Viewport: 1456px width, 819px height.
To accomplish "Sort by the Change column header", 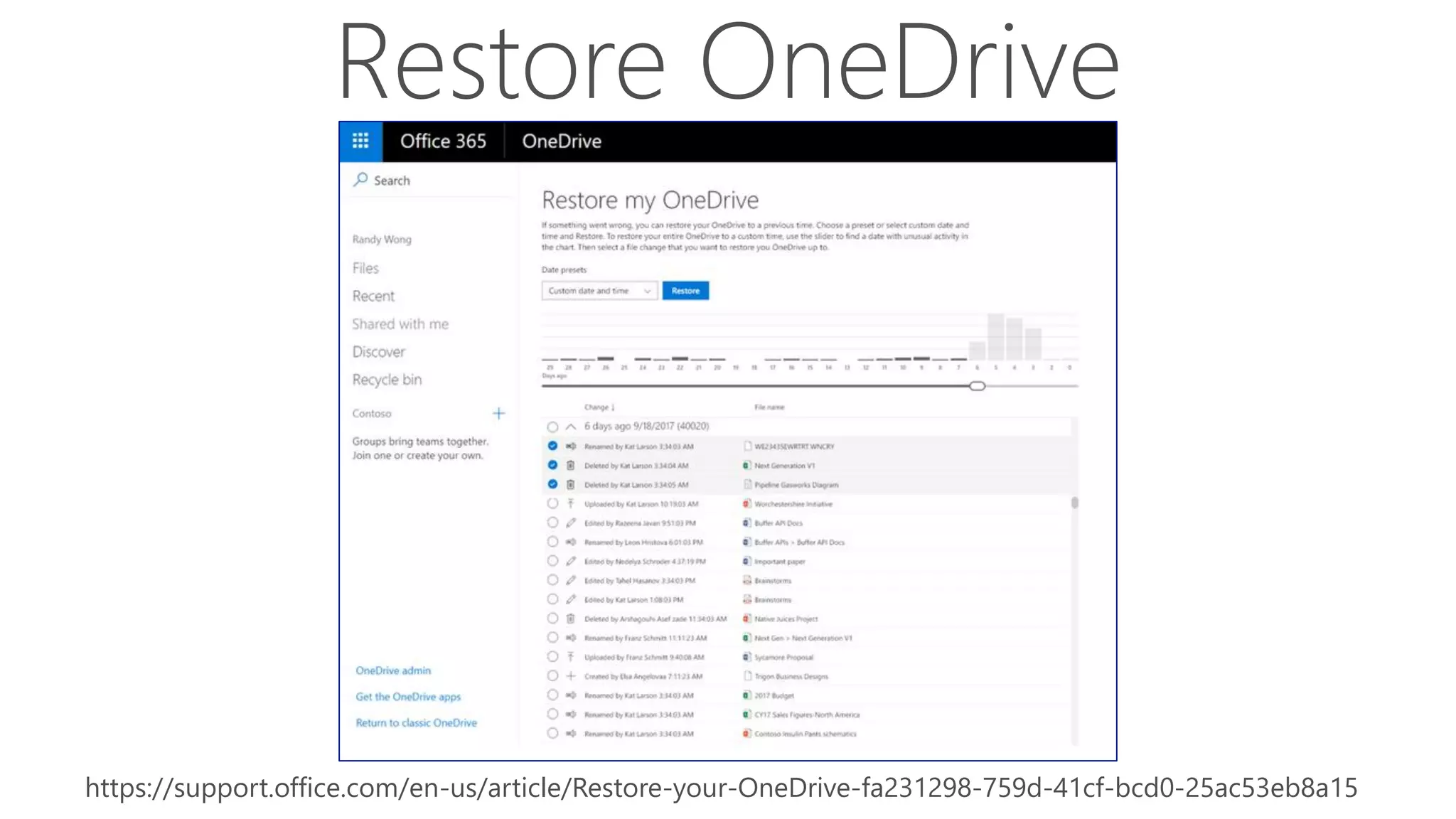I will point(599,407).
